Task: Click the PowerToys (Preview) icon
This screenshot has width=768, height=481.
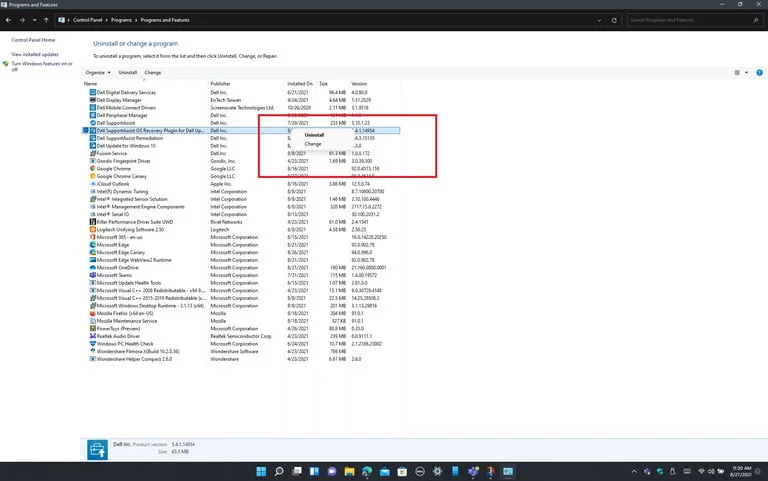Action: click(93, 328)
